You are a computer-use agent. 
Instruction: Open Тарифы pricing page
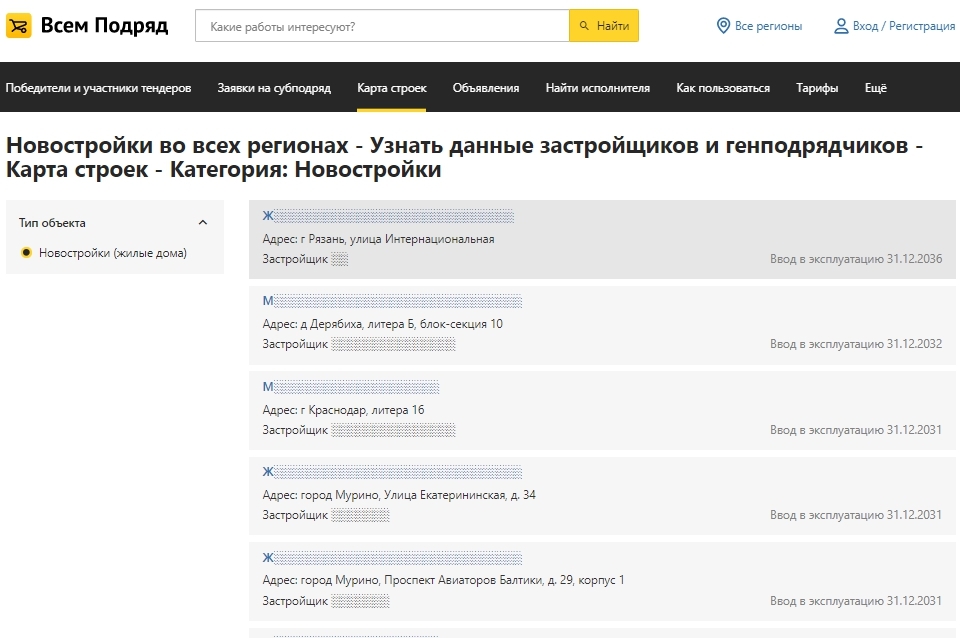(x=817, y=88)
